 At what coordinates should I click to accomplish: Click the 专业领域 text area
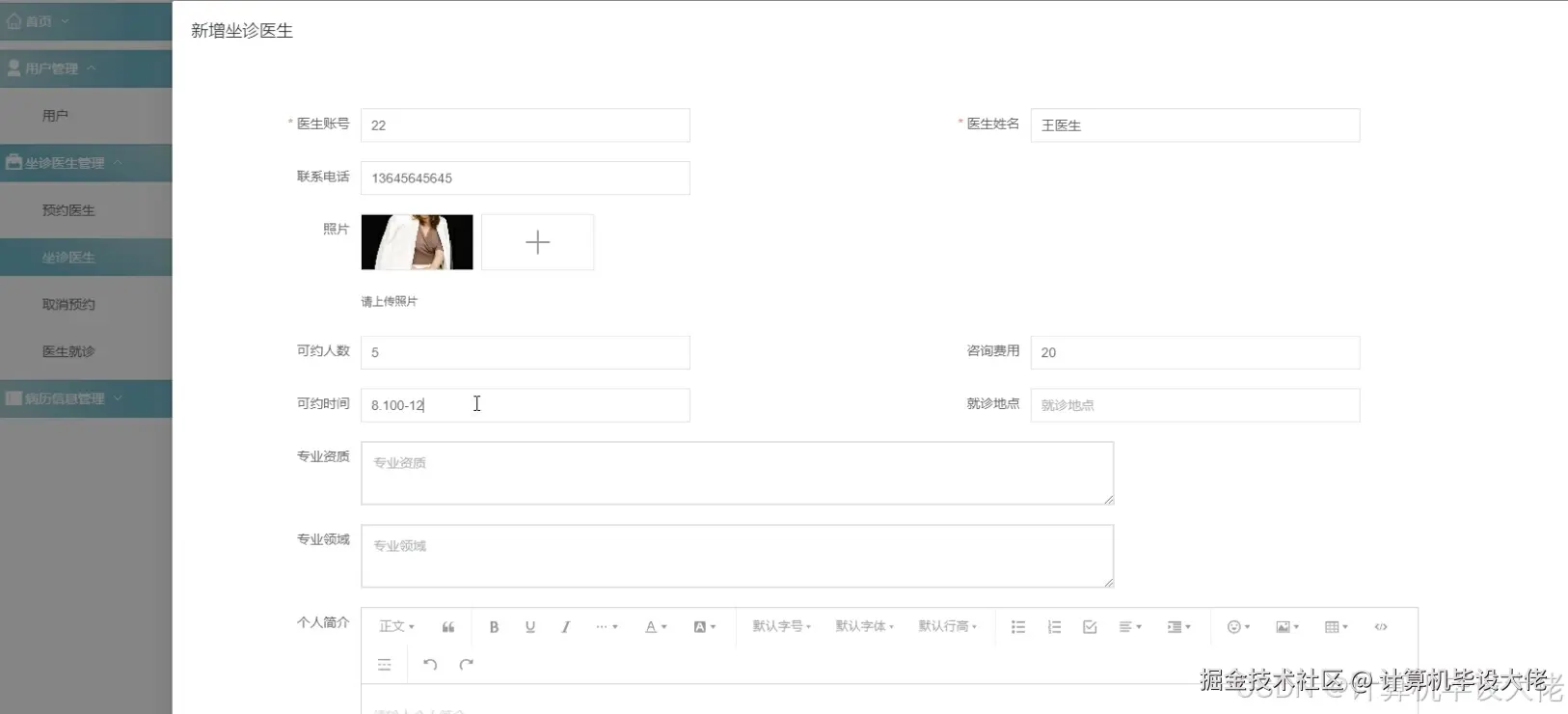pyautogui.click(x=738, y=556)
